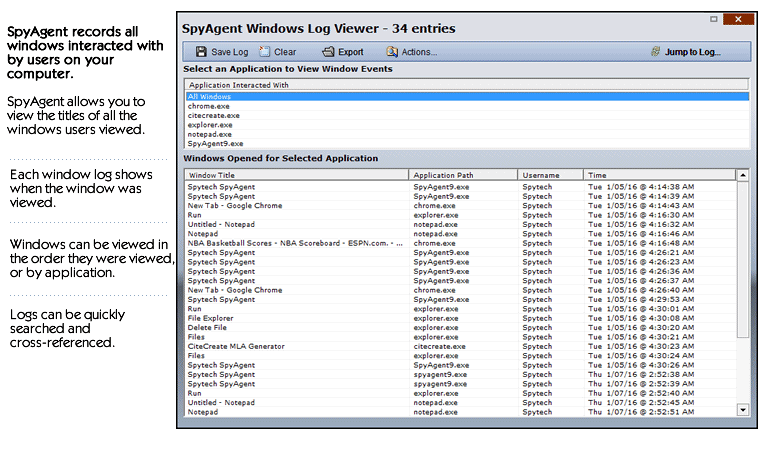Click the Clear log page icon
The width and height of the screenshot is (761, 449).
[265, 51]
